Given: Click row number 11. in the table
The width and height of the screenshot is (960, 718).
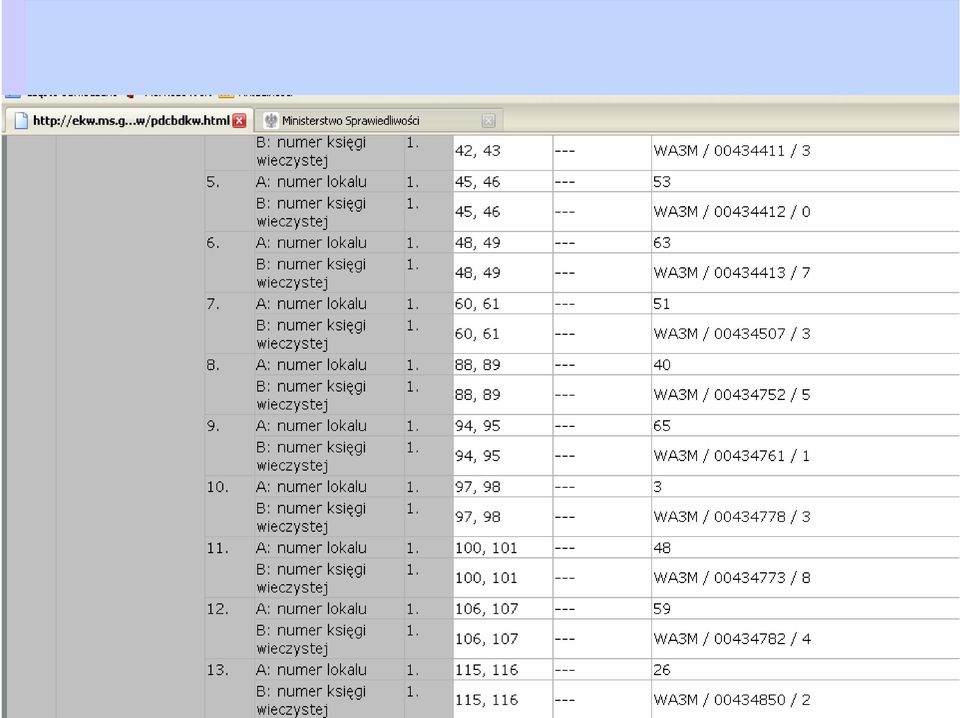Looking at the screenshot, I should click(217, 547).
